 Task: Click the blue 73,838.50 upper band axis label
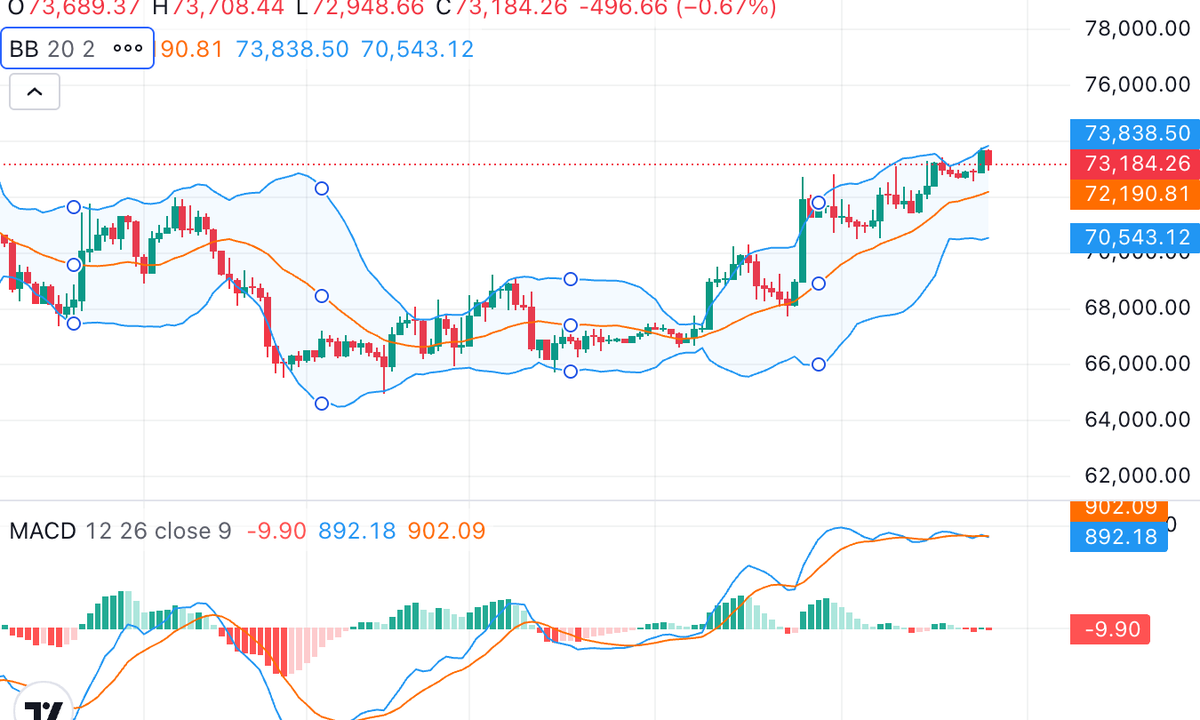click(x=1134, y=133)
